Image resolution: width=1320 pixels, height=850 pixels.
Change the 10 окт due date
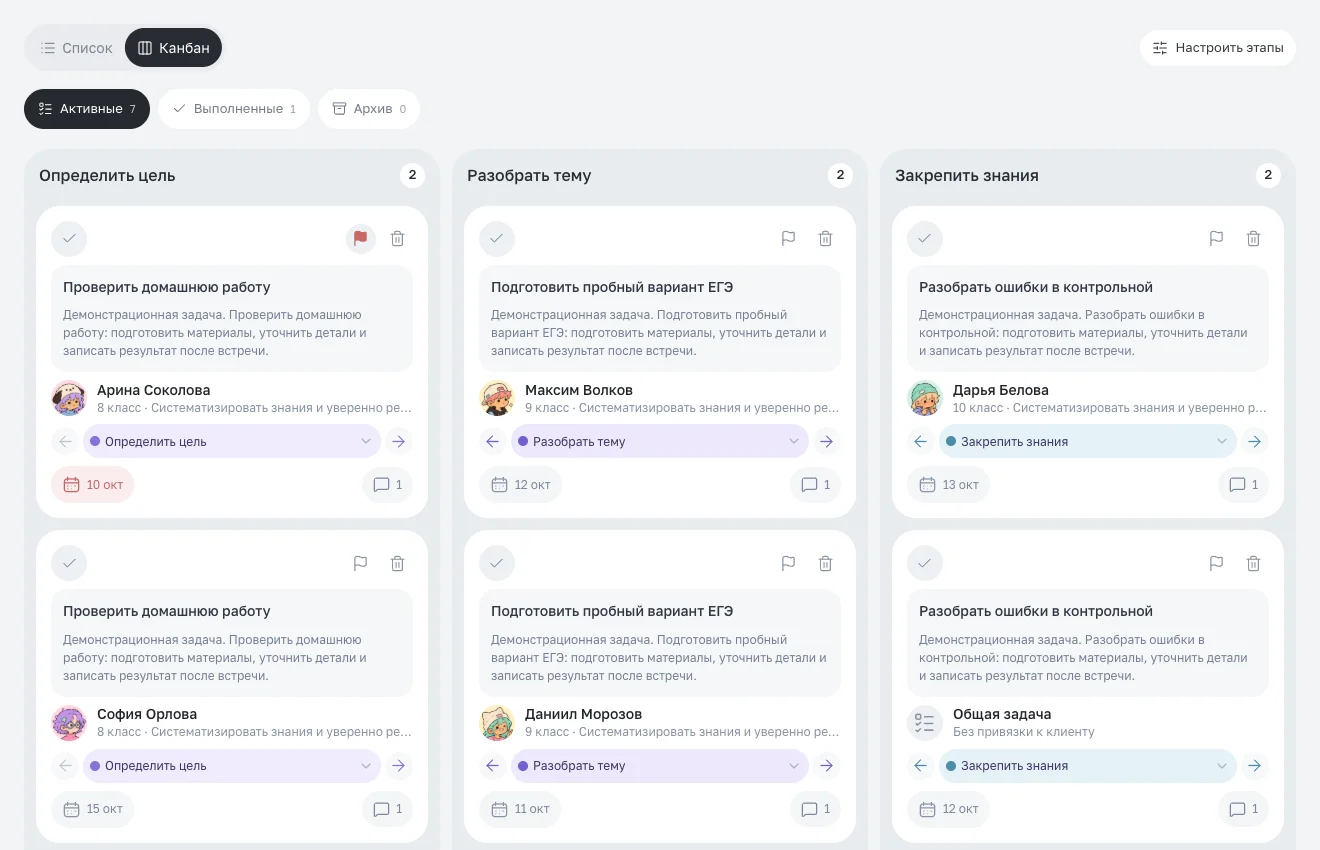point(93,485)
